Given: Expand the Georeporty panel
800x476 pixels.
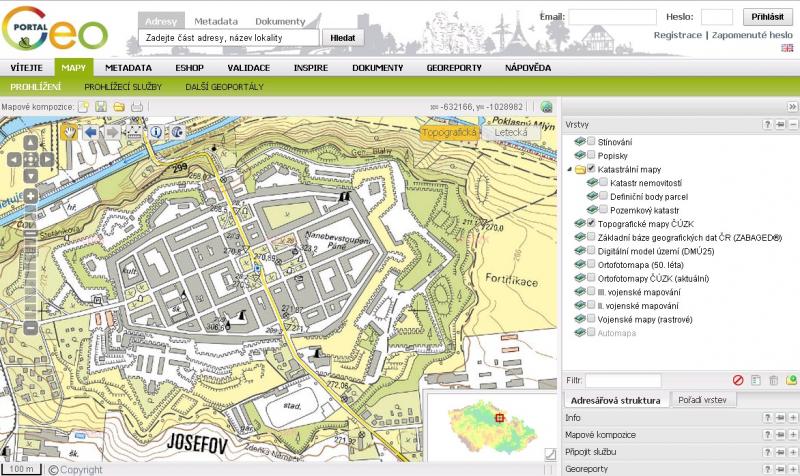Looking at the screenshot, I should pos(791,468).
